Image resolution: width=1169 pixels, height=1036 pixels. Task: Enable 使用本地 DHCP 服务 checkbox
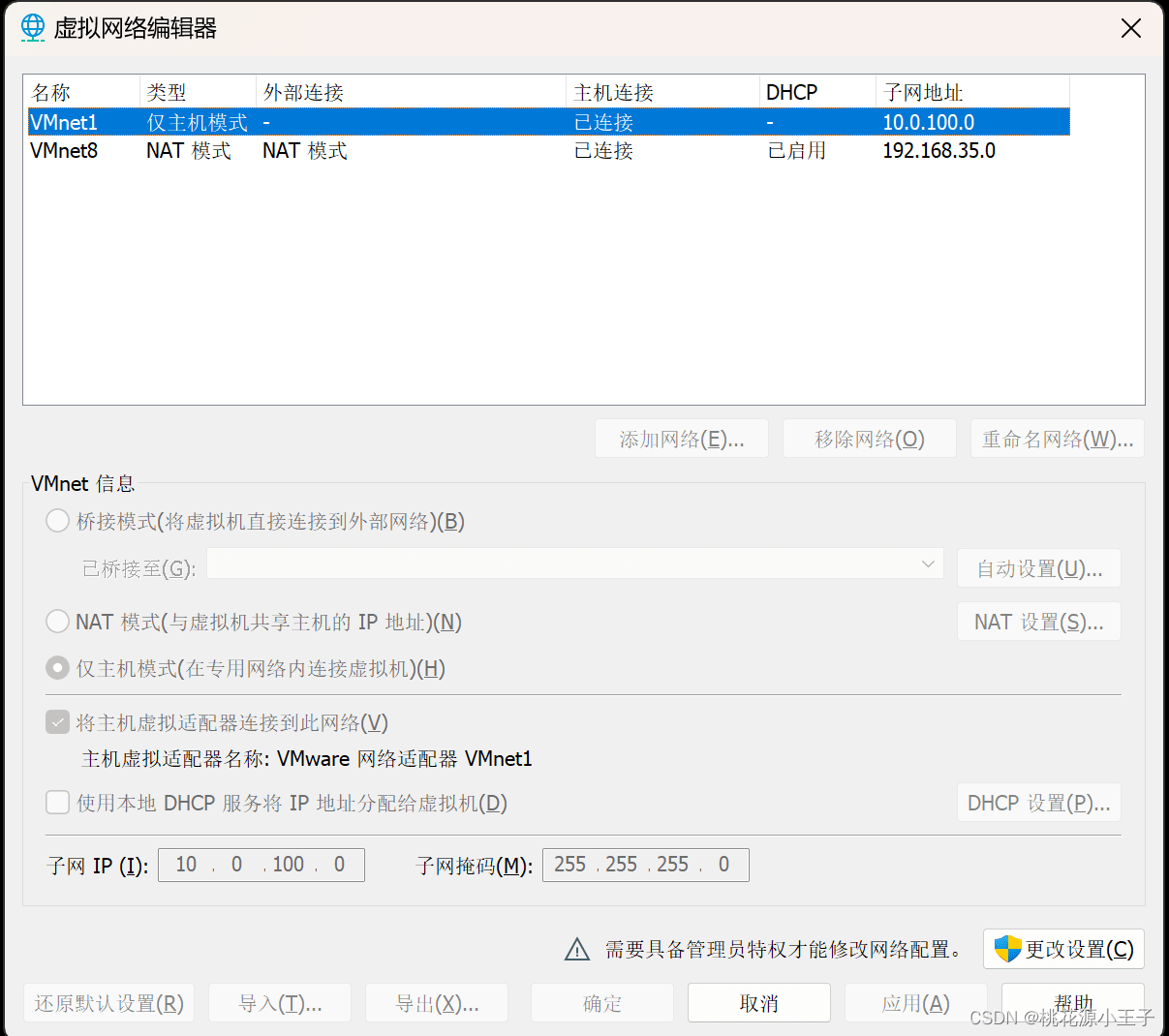coord(57,803)
